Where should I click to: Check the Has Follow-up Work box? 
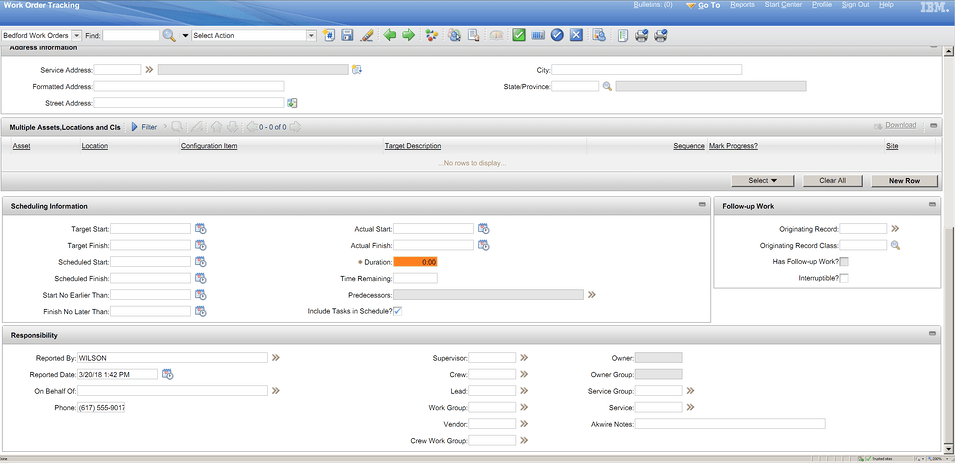click(x=844, y=262)
